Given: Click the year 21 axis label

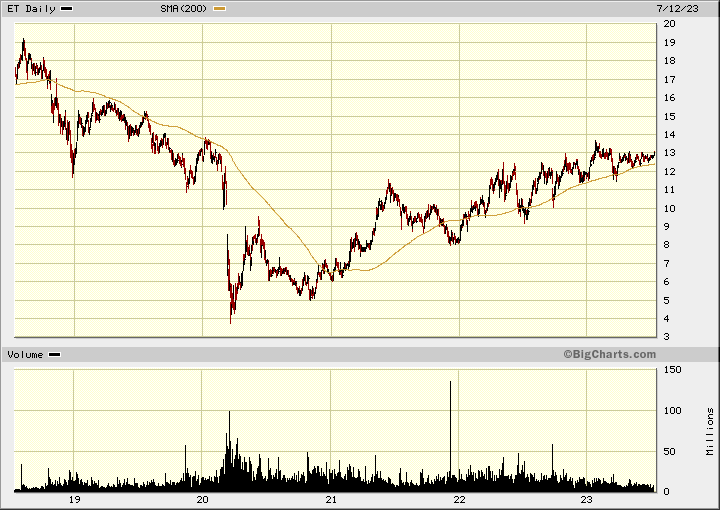Looking at the screenshot, I should 331,500.
